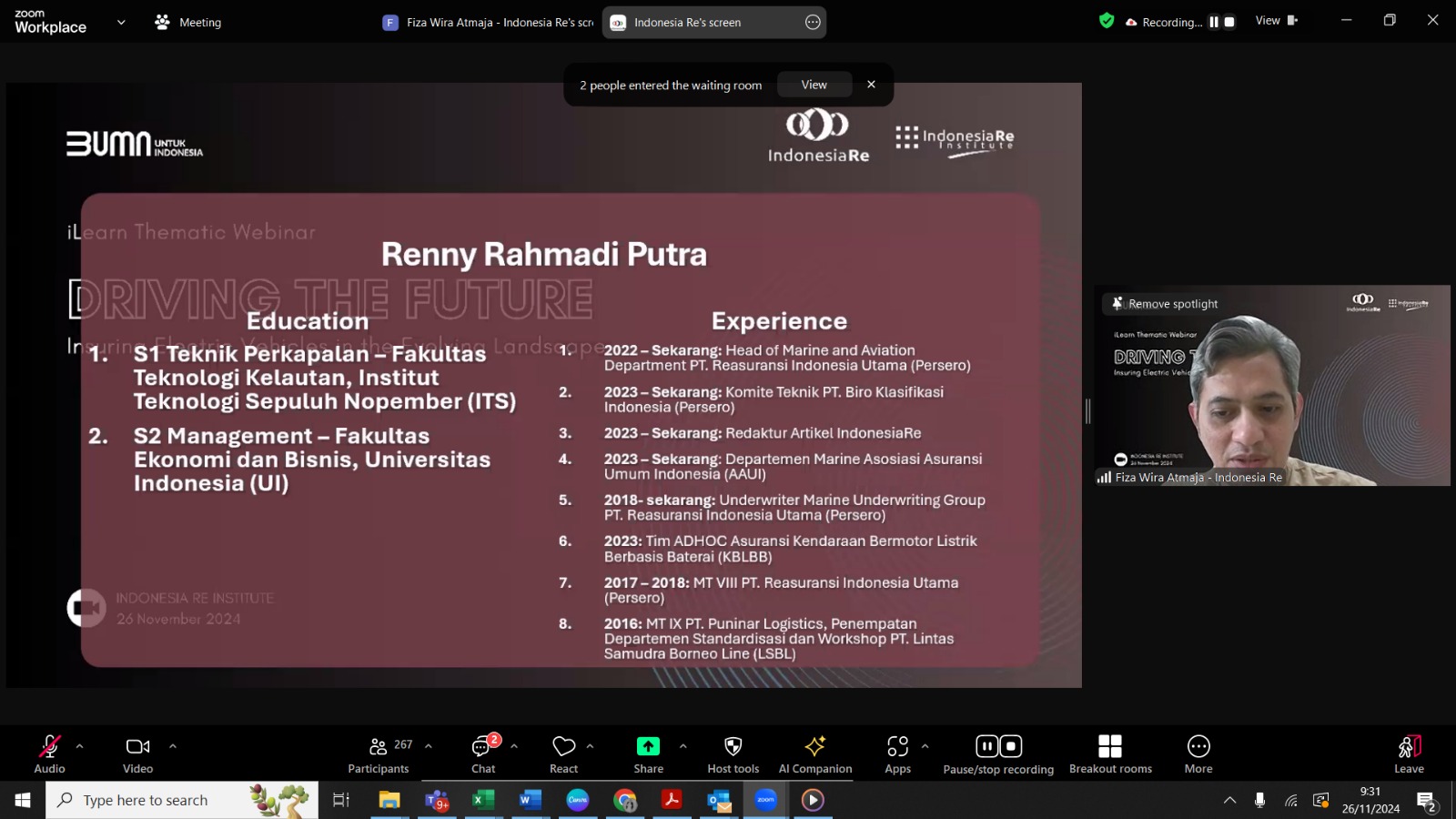Screen dimensions: 1456x819
Task: Click the green Share screen icon
Action: point(648,746)
